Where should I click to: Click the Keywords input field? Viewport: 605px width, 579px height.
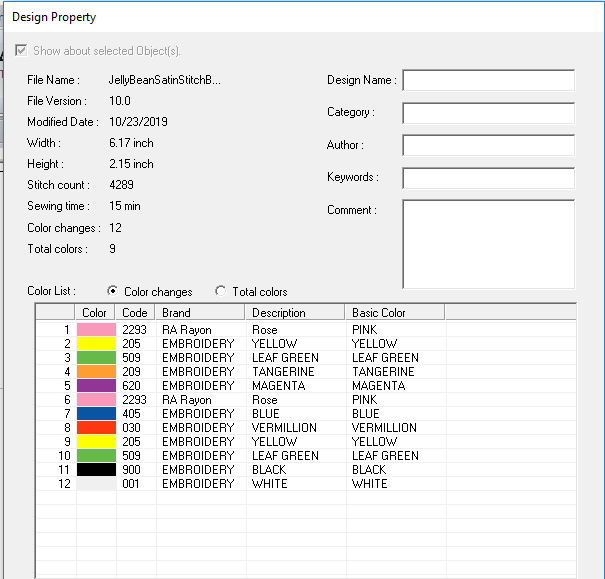click(x=488, y=178)
